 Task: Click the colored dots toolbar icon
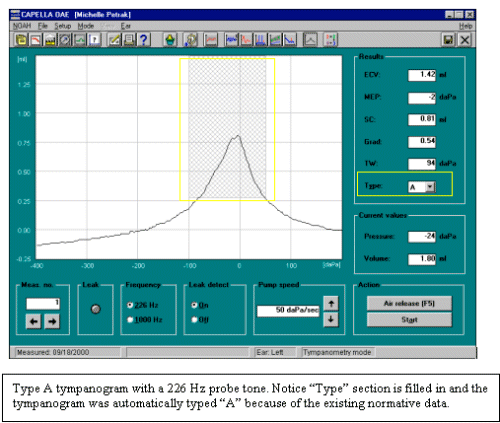tap(330, 40)
